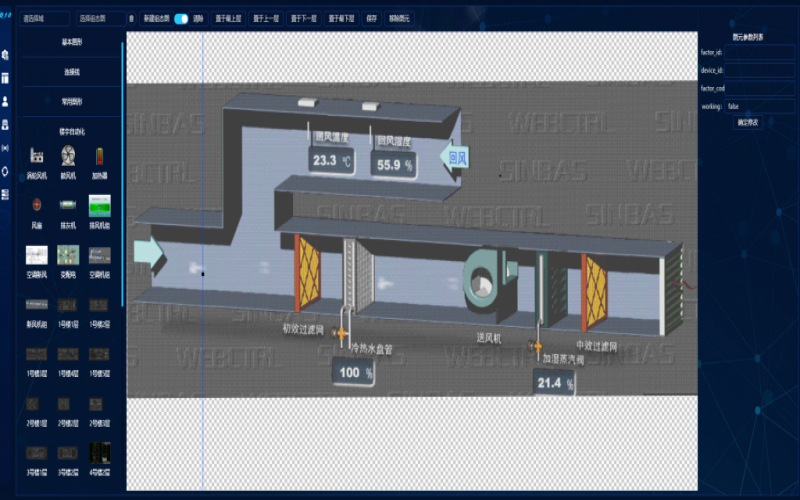Image resolution: width=800 pixels, height=500 pixels.
Task: Click the 置于最上层 bring-to-front button
Action: pos(228,18)
